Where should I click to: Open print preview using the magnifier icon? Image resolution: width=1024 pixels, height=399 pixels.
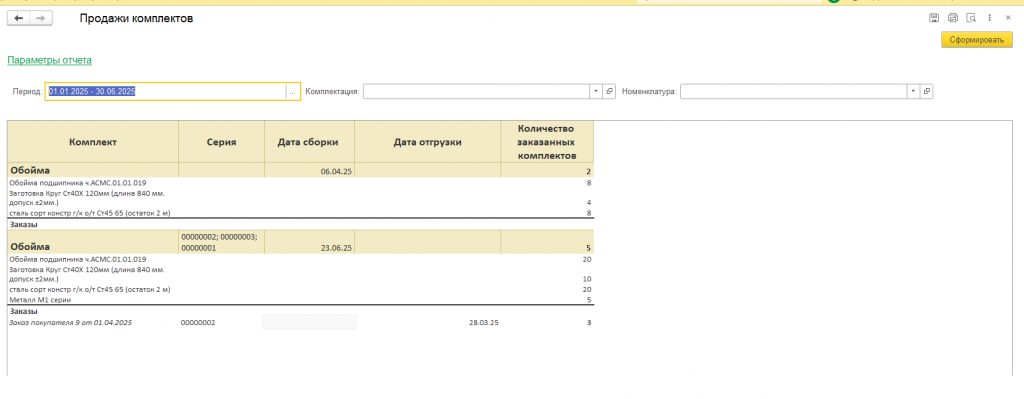click(971, 18)
